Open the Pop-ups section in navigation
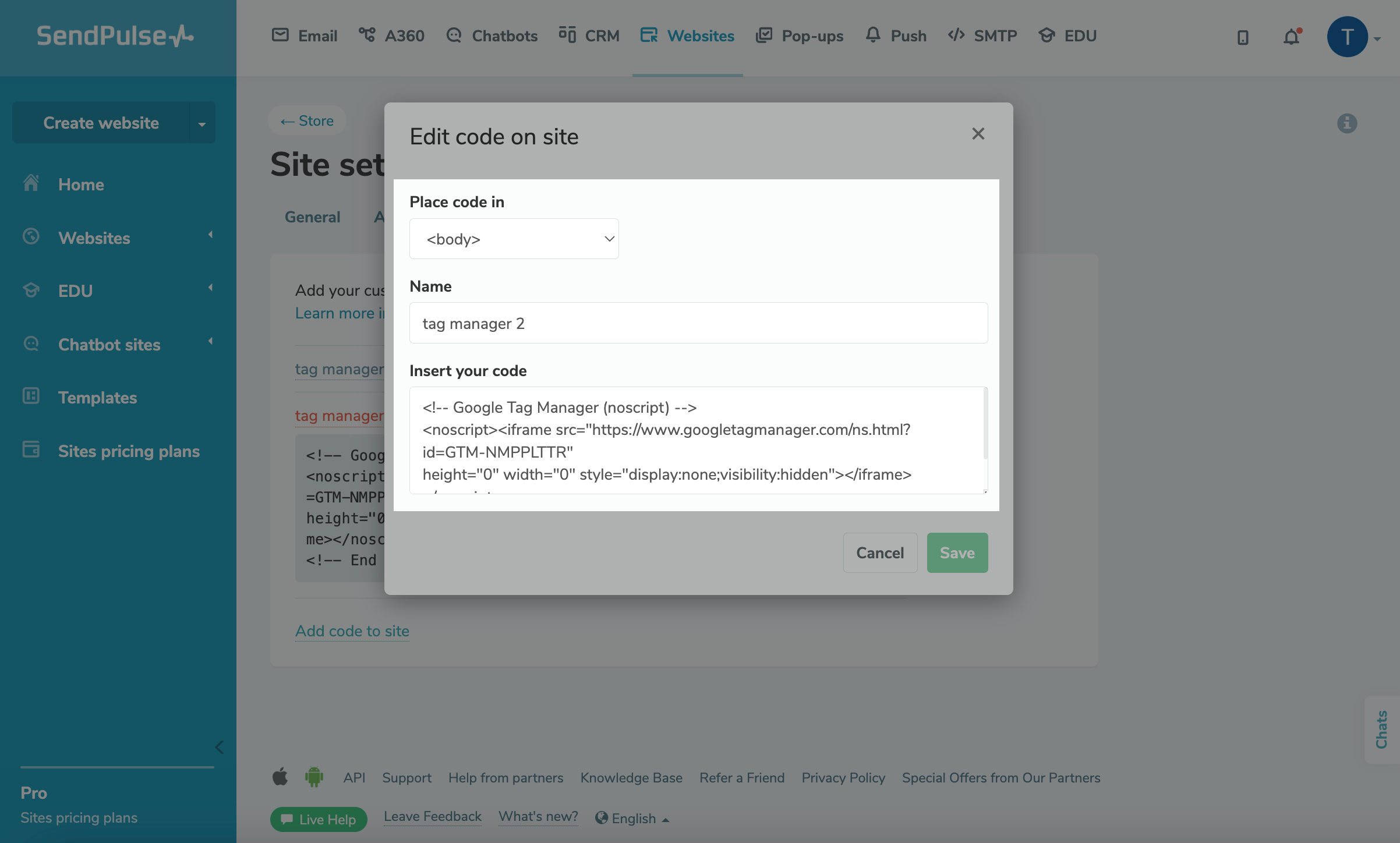The height and width of the screenshot is (843, 1400). point(800,36)
